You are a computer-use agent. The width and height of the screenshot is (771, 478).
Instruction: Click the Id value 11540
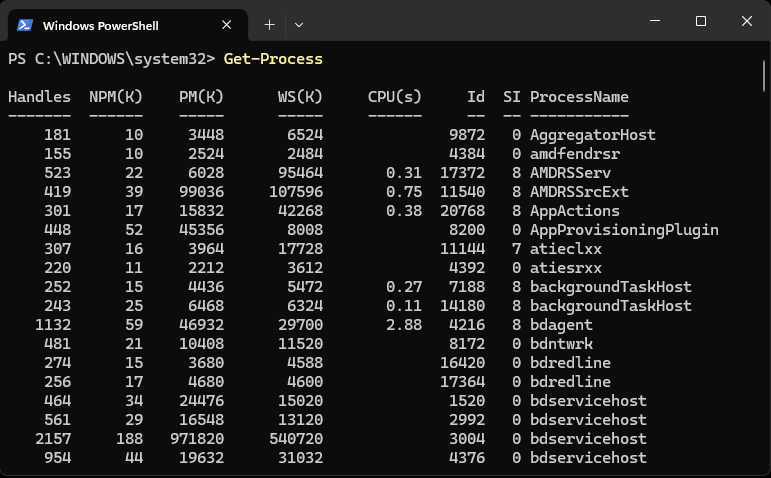pyautogui.click(x=462, y=192)
